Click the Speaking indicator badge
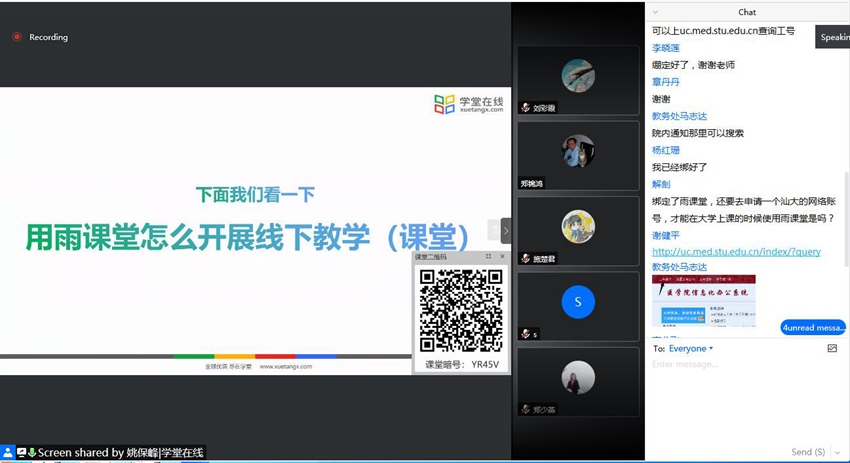 833,37
